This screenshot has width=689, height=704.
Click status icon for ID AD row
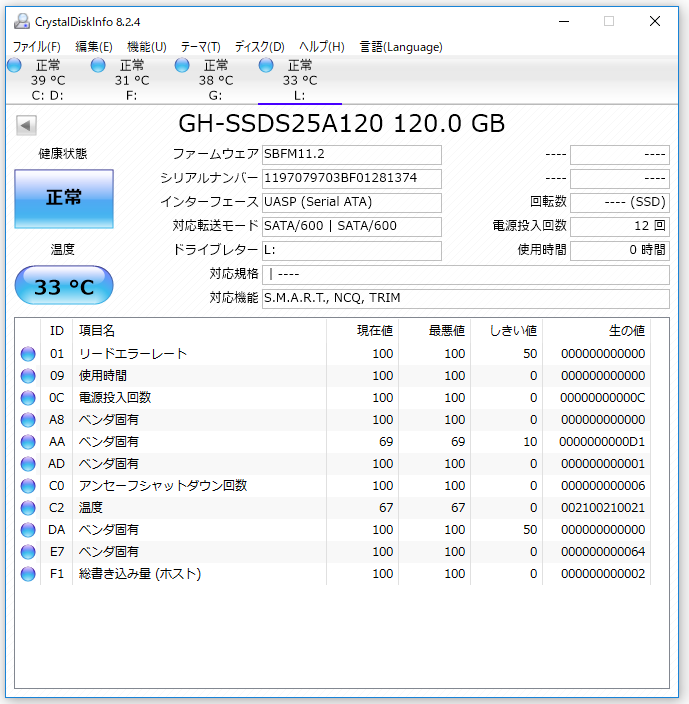[x=28, y=464]
